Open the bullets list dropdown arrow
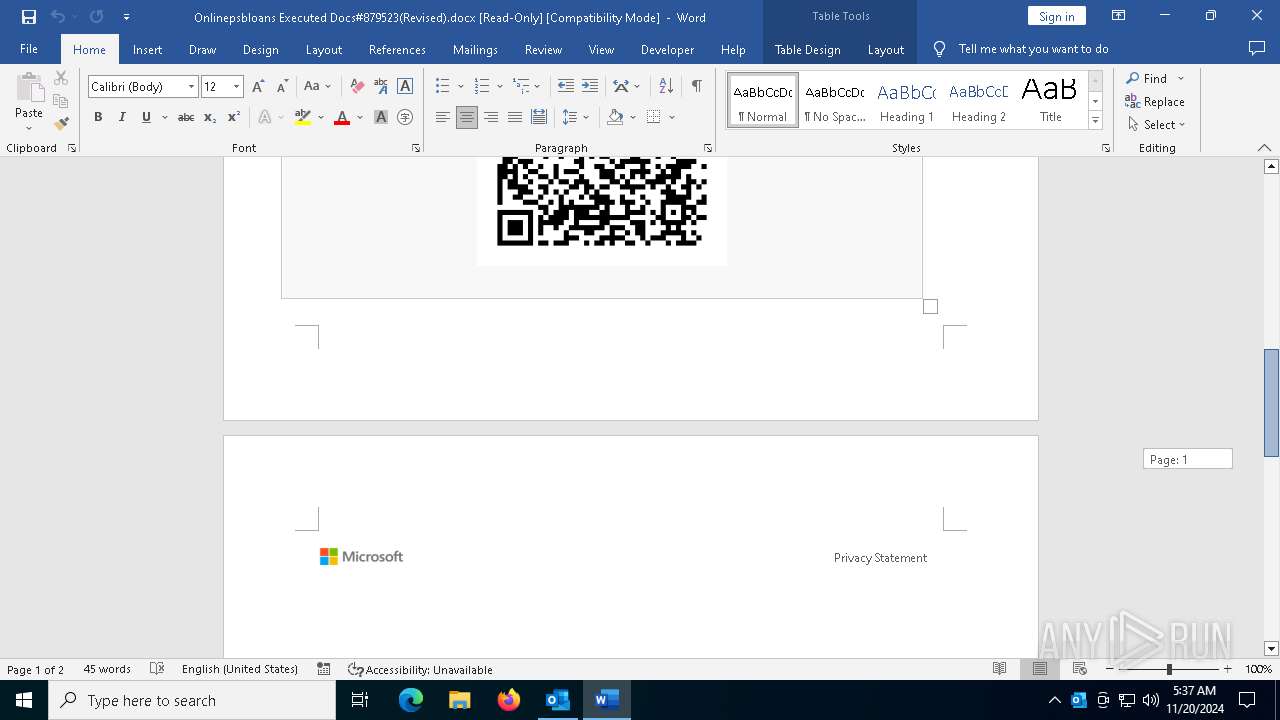Image resolution: width=1280 pixels, height=720 pixels. 460,87
